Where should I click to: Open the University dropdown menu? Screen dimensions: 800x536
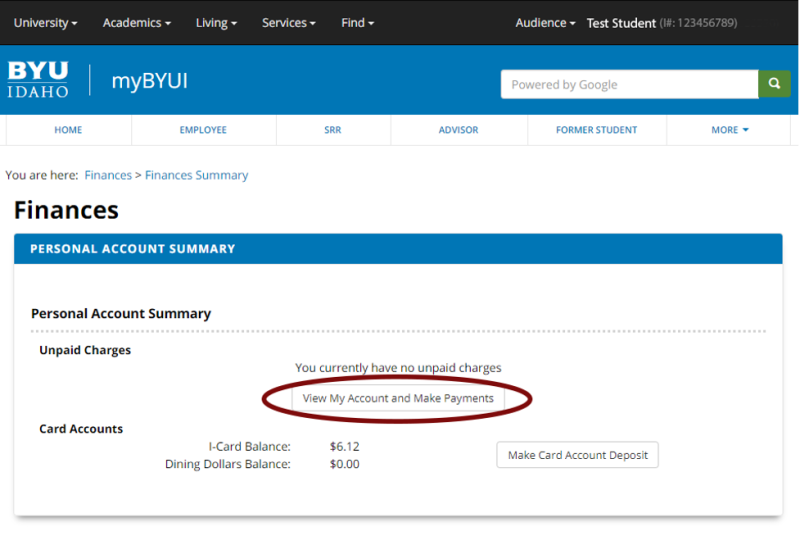[45, 22]
